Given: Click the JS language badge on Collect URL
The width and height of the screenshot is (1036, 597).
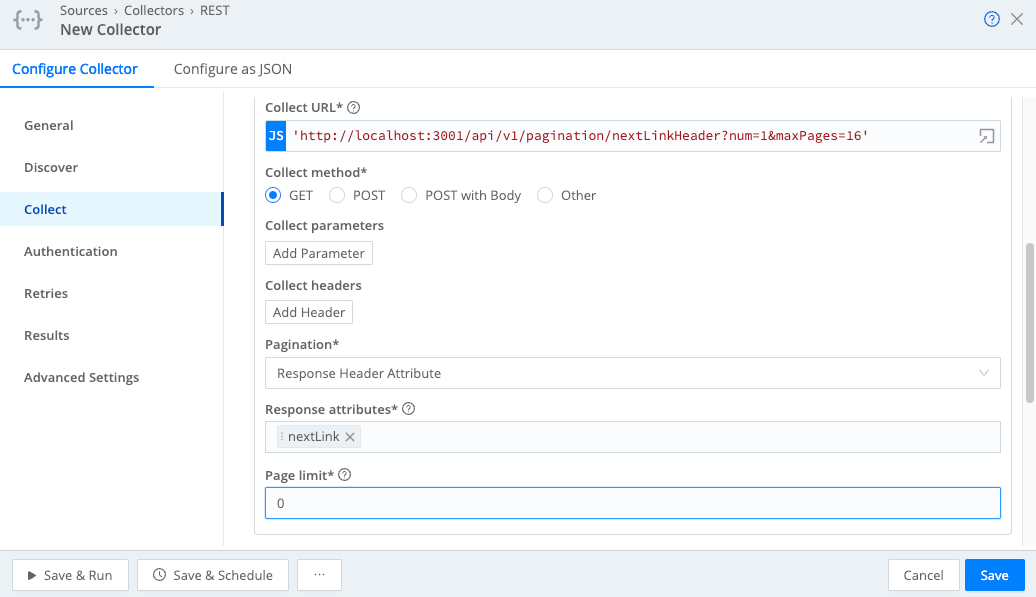Looking at the screenshot, I should coord(274,135).
